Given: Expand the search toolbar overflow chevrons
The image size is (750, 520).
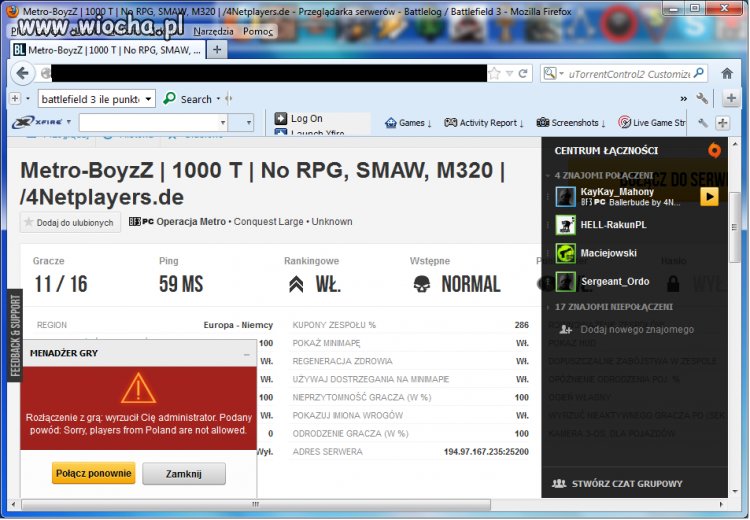Looking at the screenshot, I should pyautogui.click(x=684, y=99).
